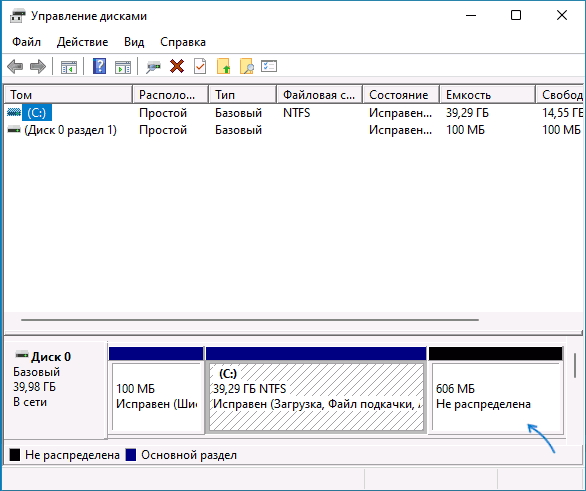Click the Диск 0 disk icon
This screenshot has width=586, height=491.
[x=22, y=355]
